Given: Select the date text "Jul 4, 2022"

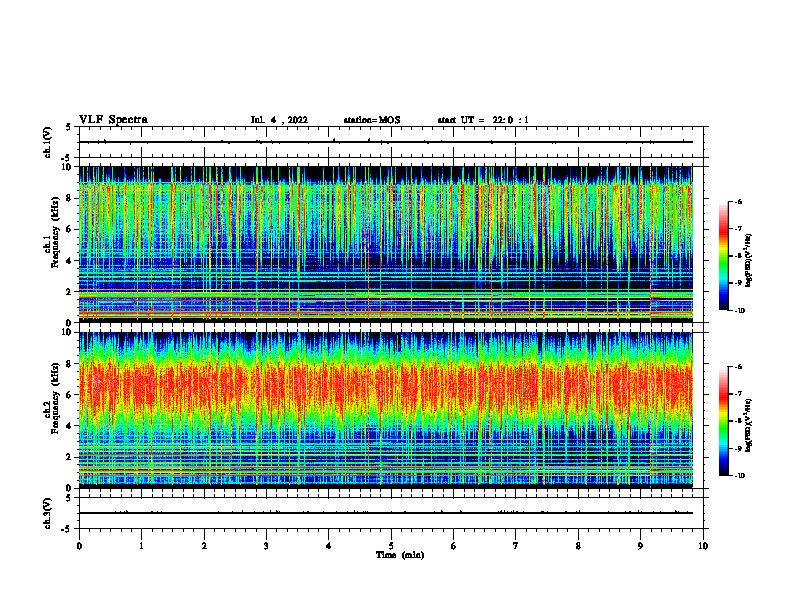Looking at the screenshot, I should (x=279, y=120).
